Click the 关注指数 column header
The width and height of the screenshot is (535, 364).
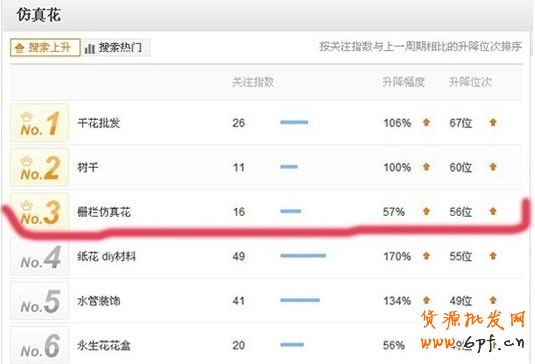click(253, 82)
